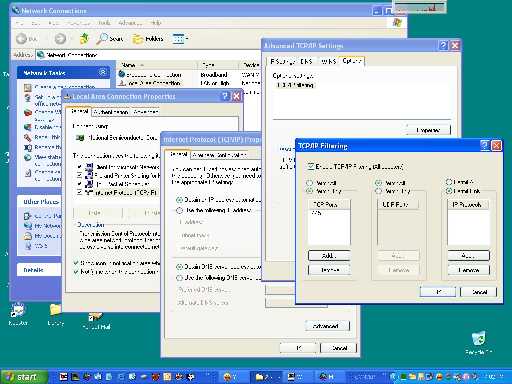
Task: Click the help question mark in TCP/IP Filtering
Action: 485,145
